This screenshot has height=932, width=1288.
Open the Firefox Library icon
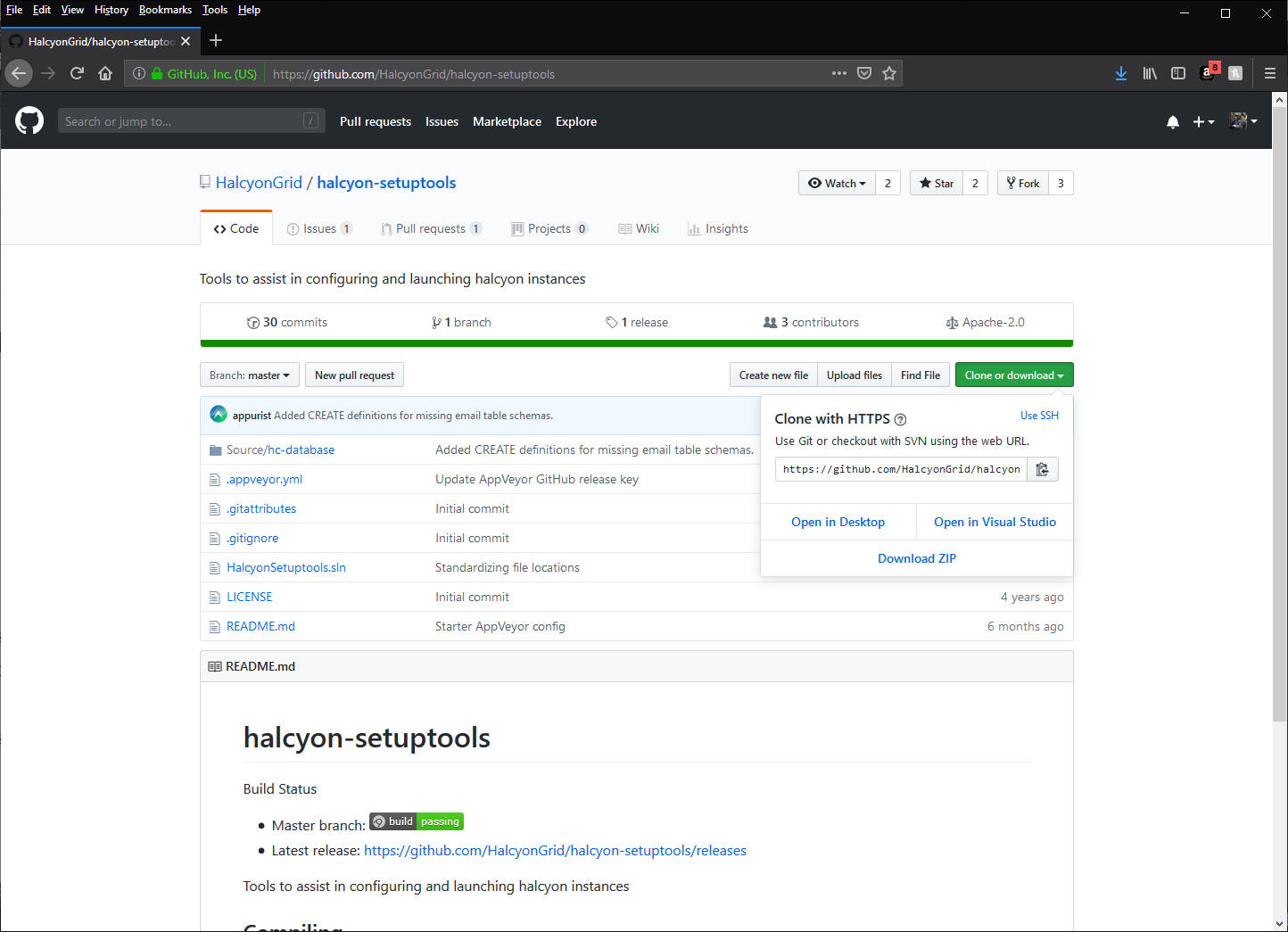tap(1150, 74)
